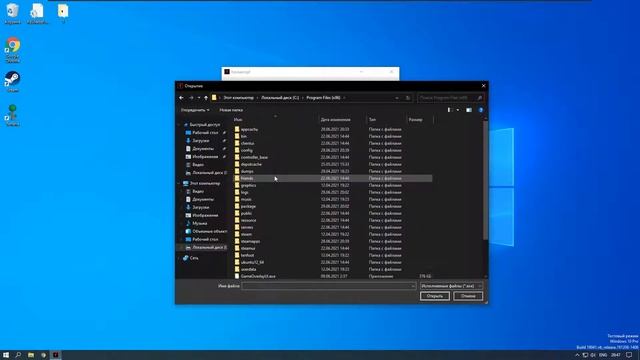Viewport: 640px width, 360px height.
Task: Change view with the view layout icon
Action: point(450,110)
